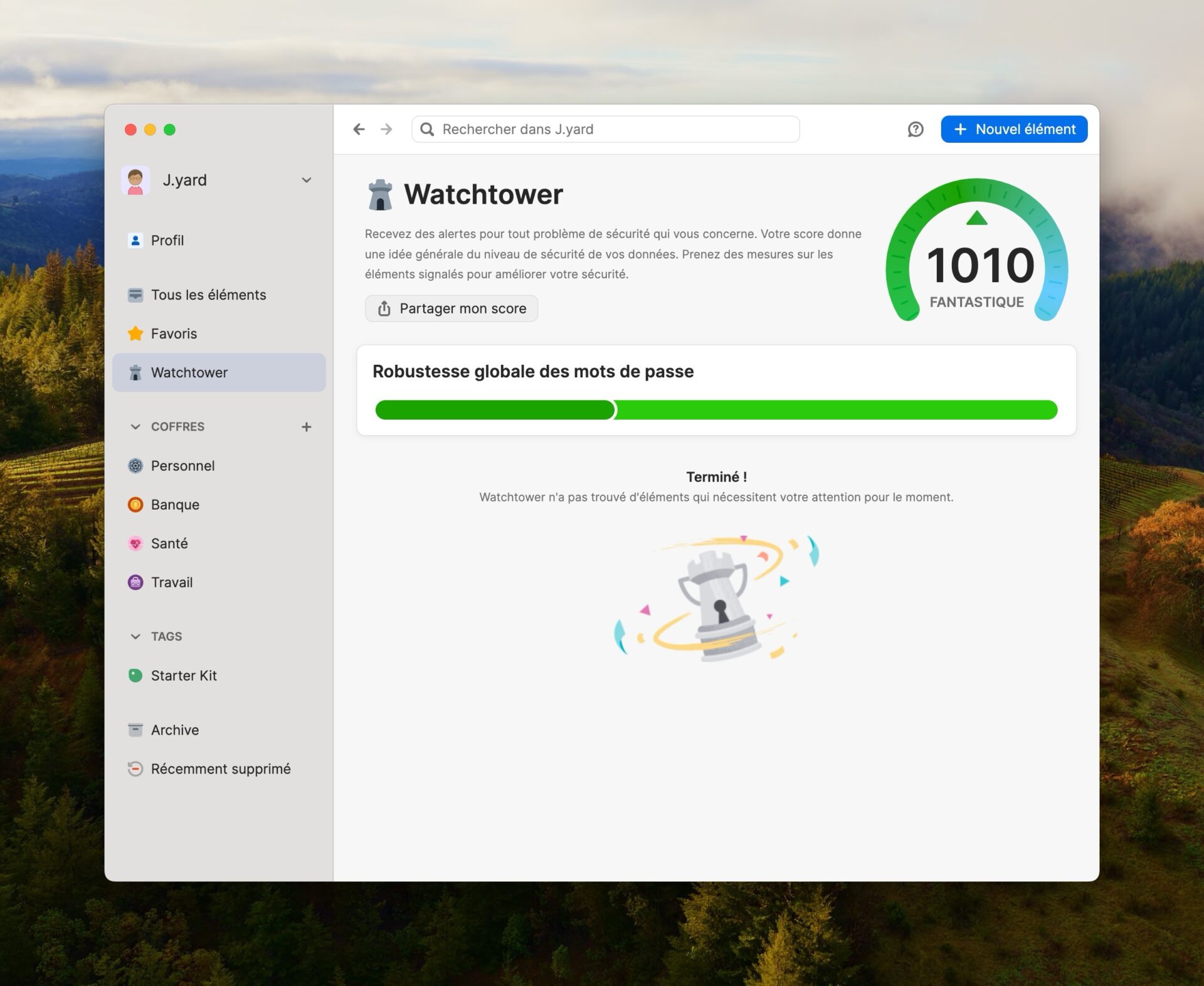The image size is (1204, 986).
Task: Open Profil in the sidebar
Action: coord(219,240)
